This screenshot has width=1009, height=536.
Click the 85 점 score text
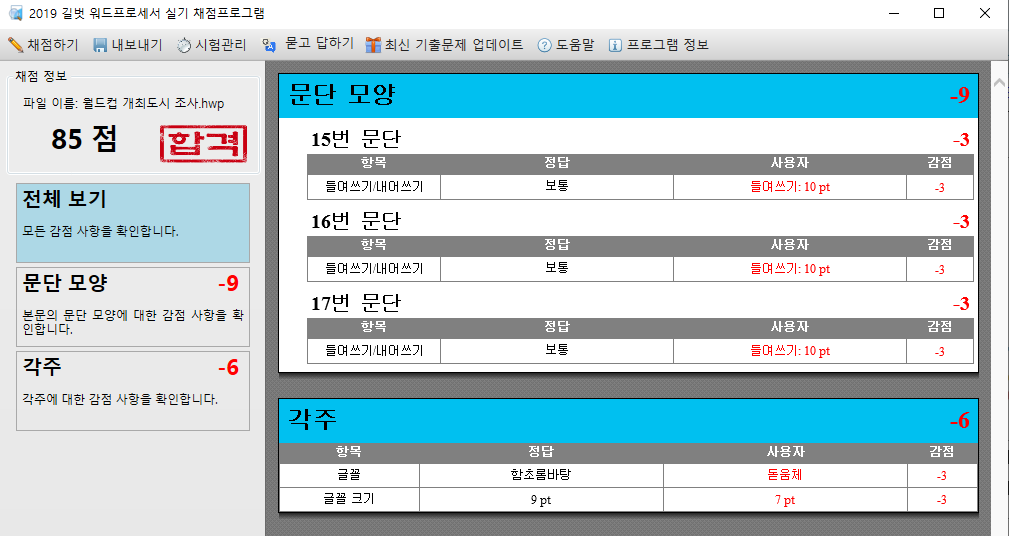[84, 139]
